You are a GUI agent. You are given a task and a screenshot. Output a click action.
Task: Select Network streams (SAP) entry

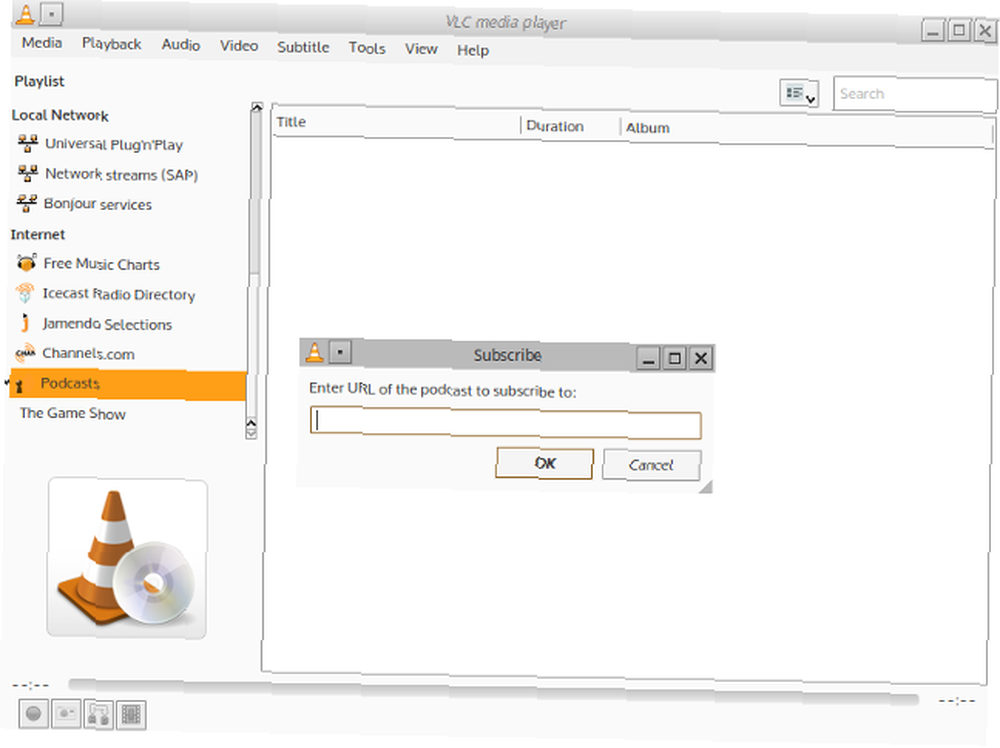click(x=121, y=174)
